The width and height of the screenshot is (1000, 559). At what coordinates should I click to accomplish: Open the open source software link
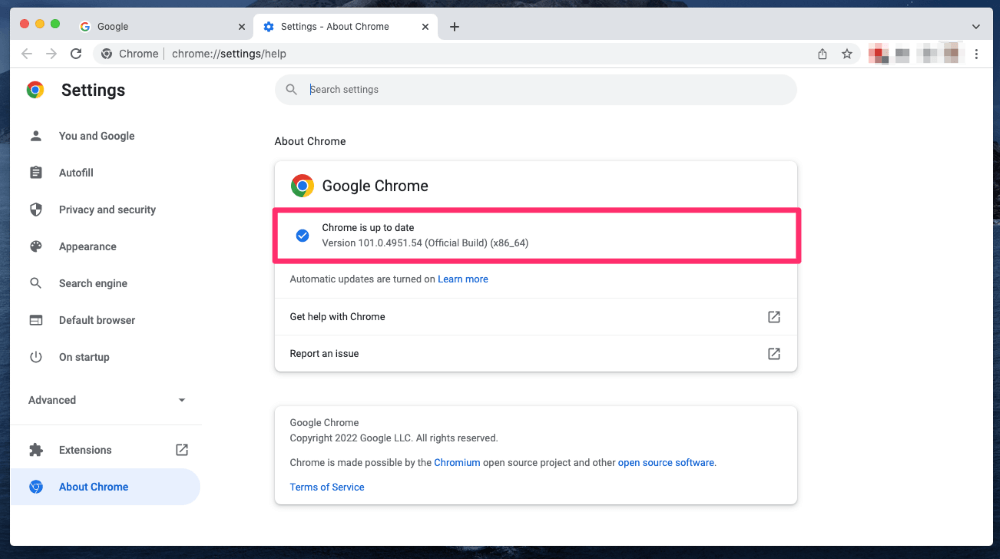(x=666, y=463)
